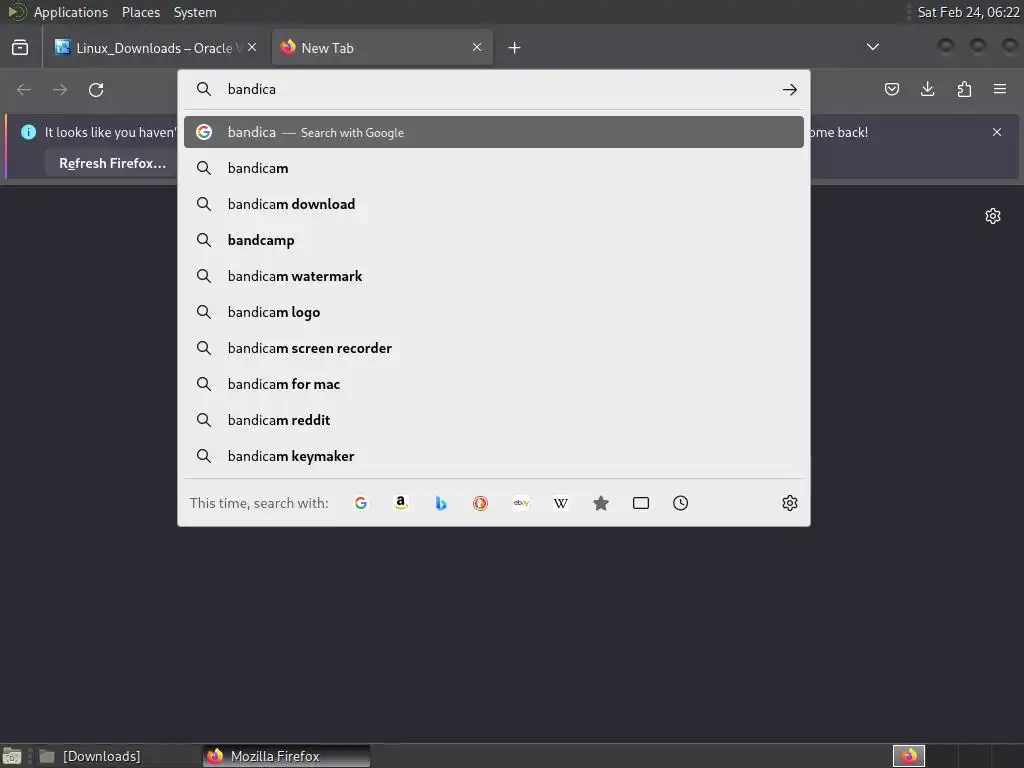Open the Places menu

[x=141, y=12]
